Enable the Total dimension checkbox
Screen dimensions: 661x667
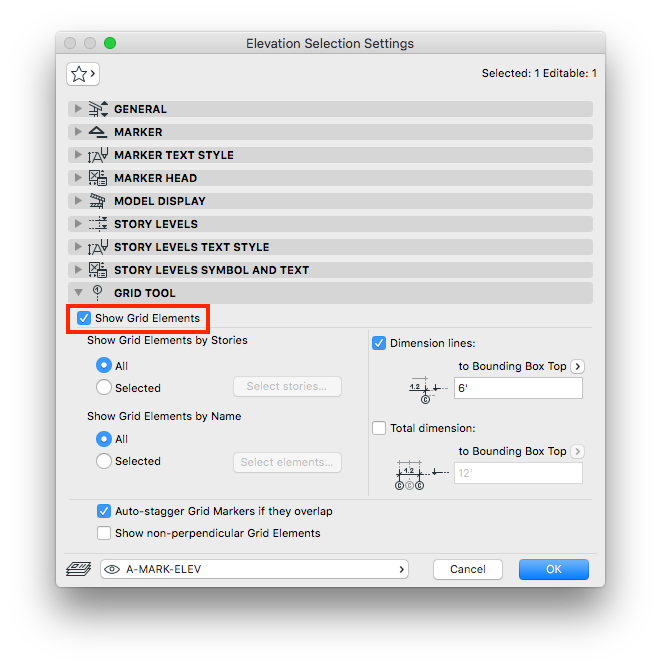click(379, 428)
